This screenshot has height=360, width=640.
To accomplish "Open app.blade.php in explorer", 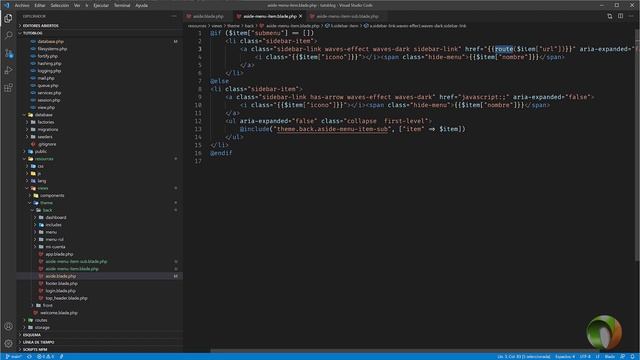I will pyautogui.click(x=59, y=254).
